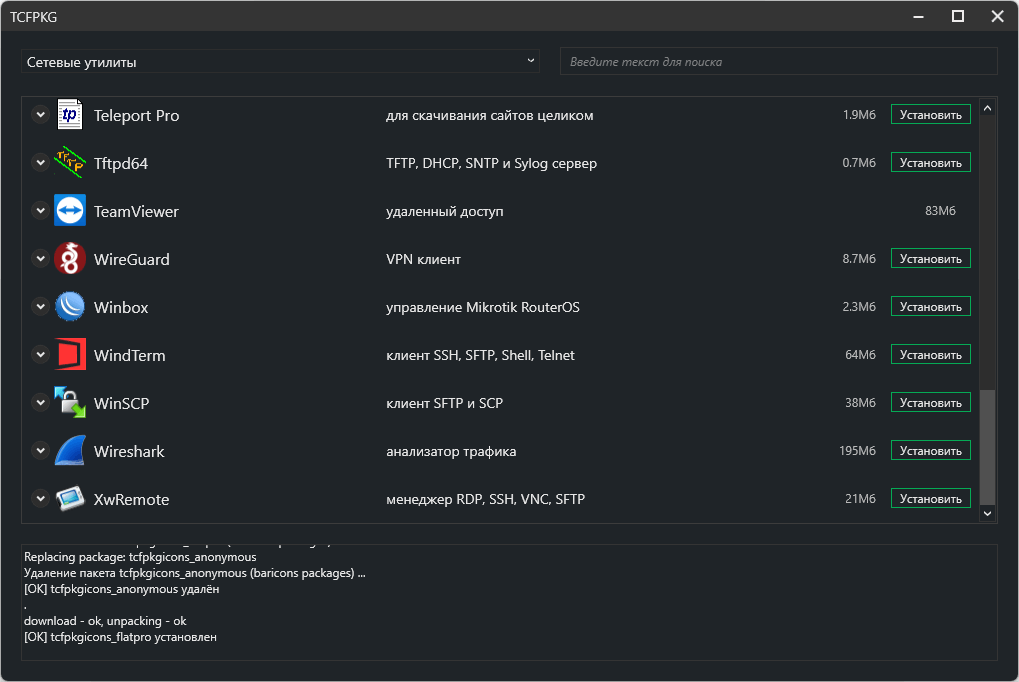Select the WinSCP padlock icon

point(70,403)
